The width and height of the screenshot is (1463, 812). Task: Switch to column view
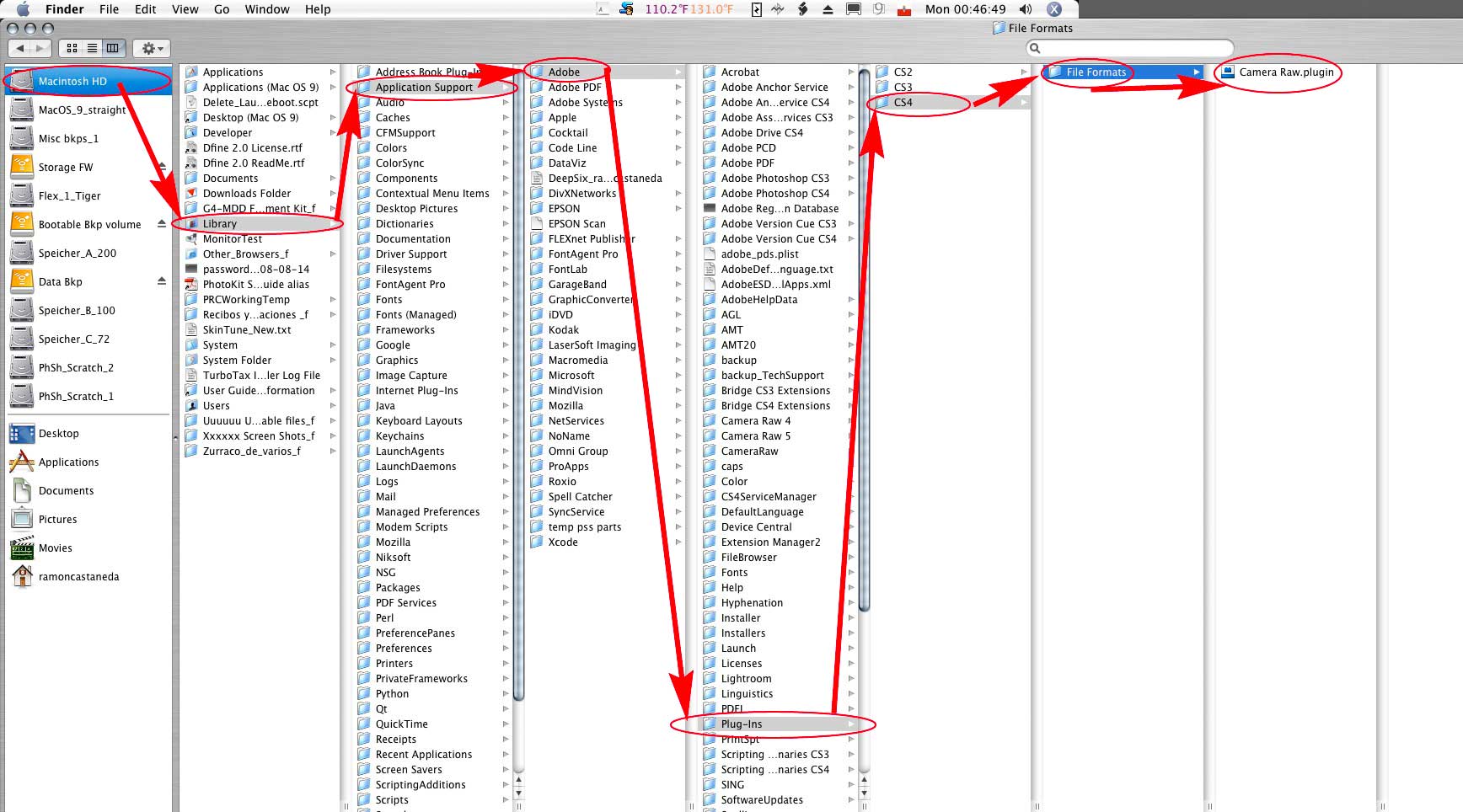coord(112,48)
